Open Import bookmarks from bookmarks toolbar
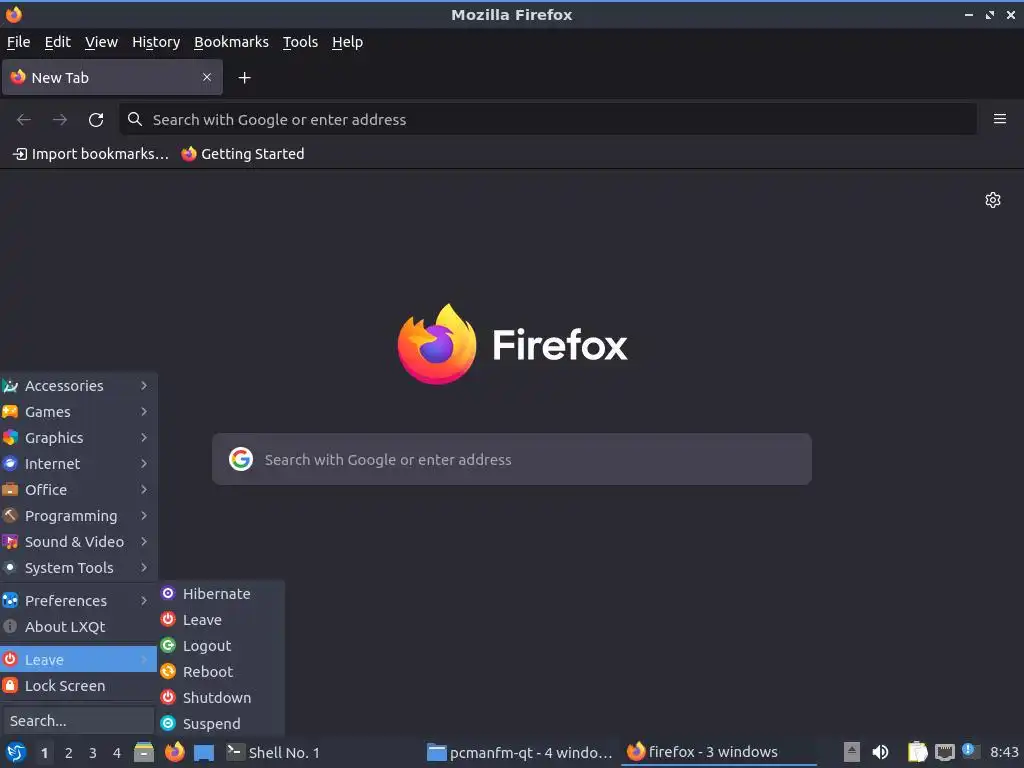Viewport: 1024px width, 768px height. pos(91,154)
